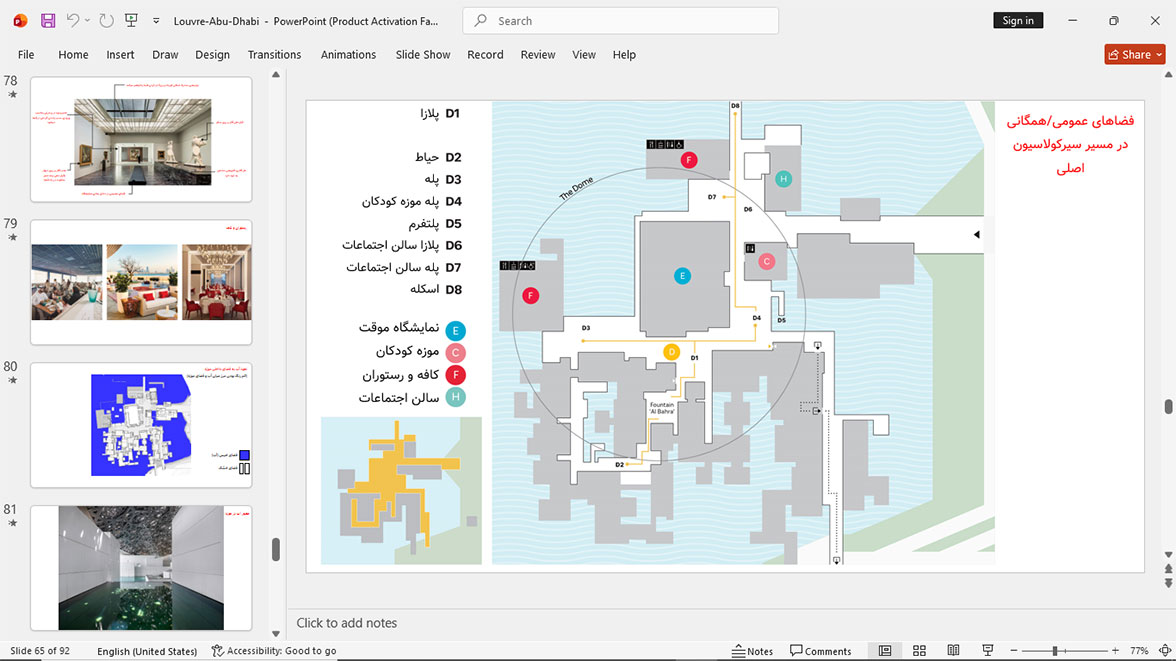Switch to the Review tab
This screenshot has height=661, width=1176.
click(x=538, y=55)
